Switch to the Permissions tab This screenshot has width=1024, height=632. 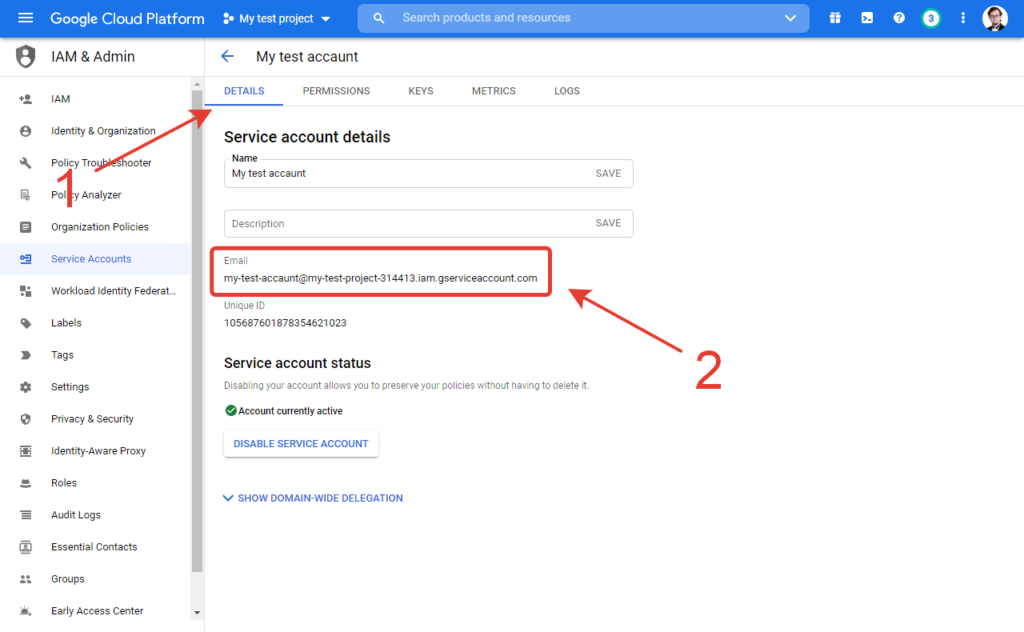pos(336,91)
